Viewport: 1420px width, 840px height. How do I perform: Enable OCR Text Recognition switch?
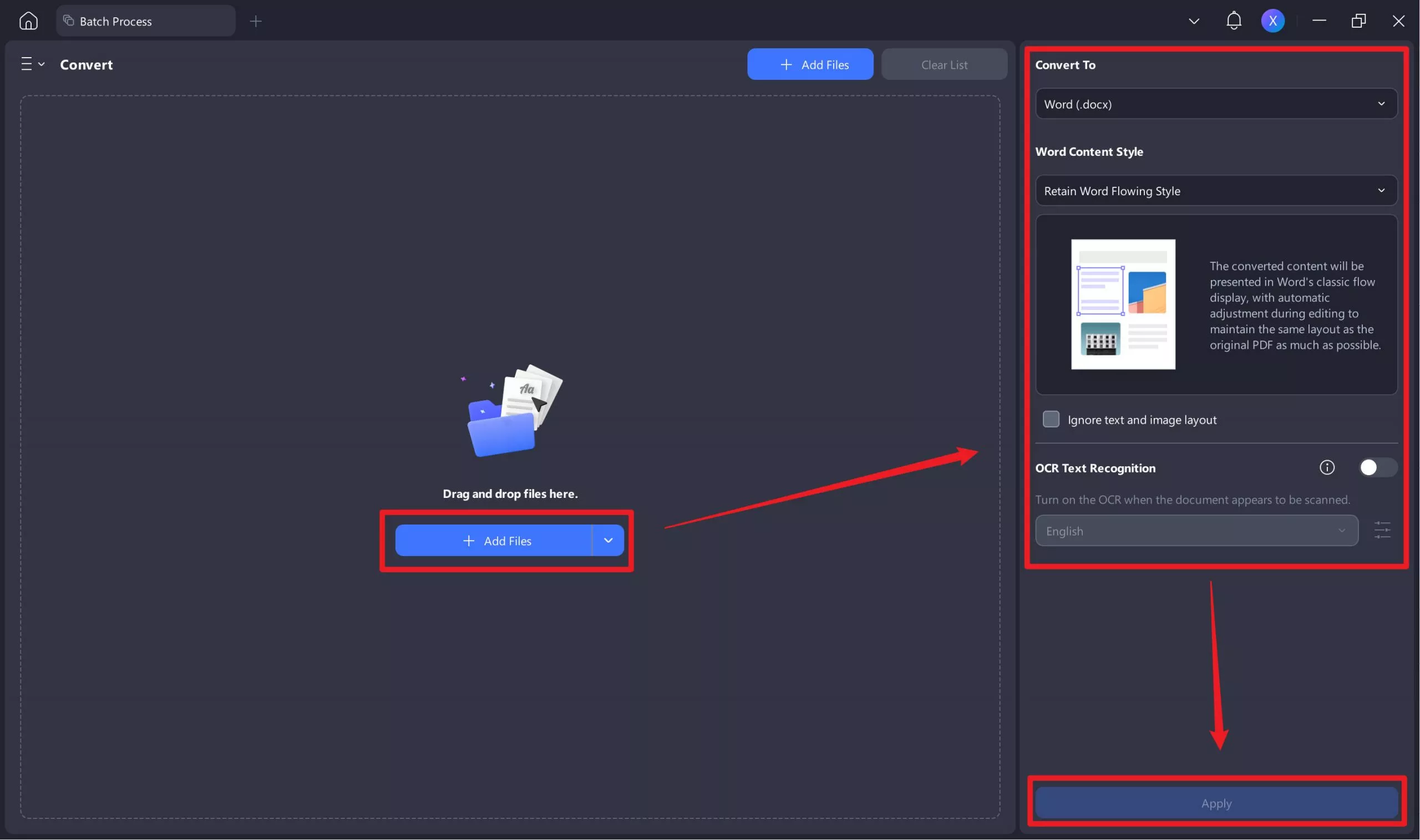1377,467
